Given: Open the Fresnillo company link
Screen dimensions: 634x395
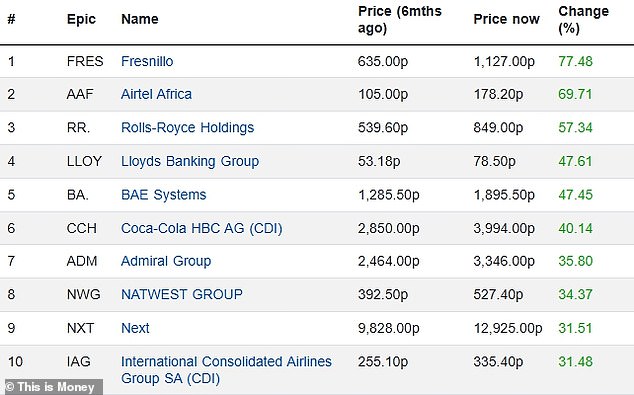Looking at the screenshot, I should [147, 61].
